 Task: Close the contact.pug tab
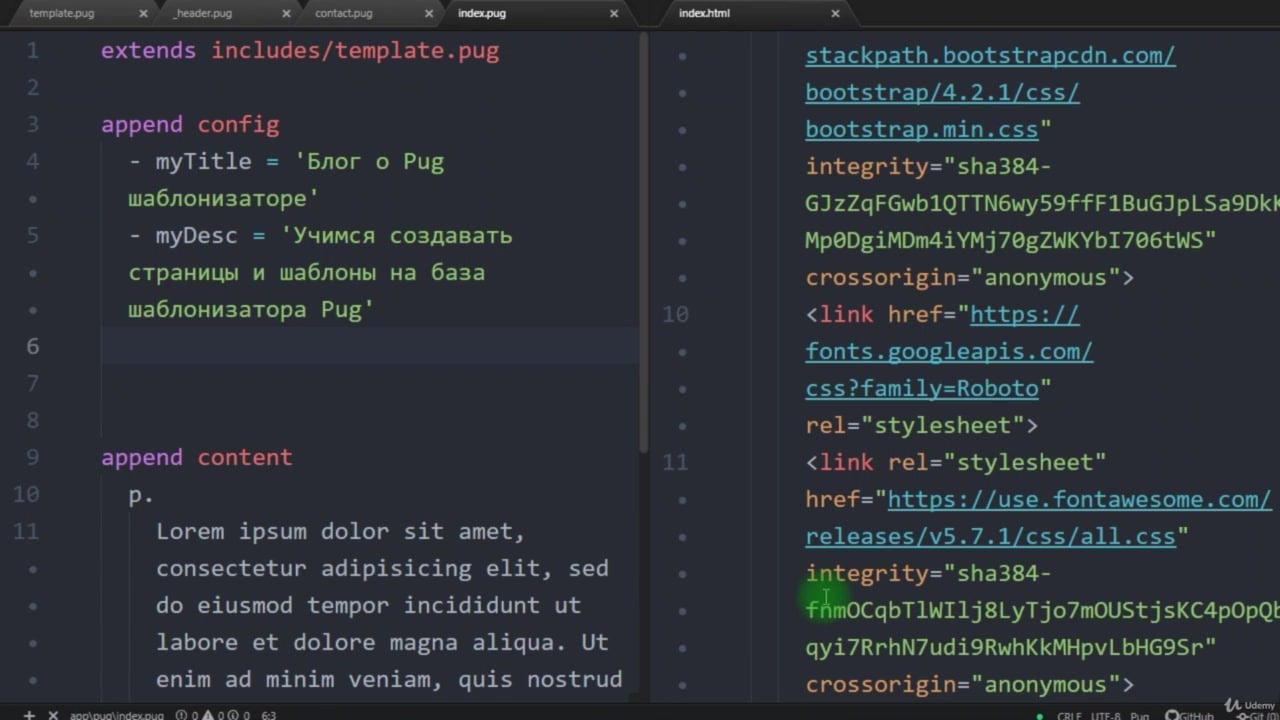[x=430, y=13]
